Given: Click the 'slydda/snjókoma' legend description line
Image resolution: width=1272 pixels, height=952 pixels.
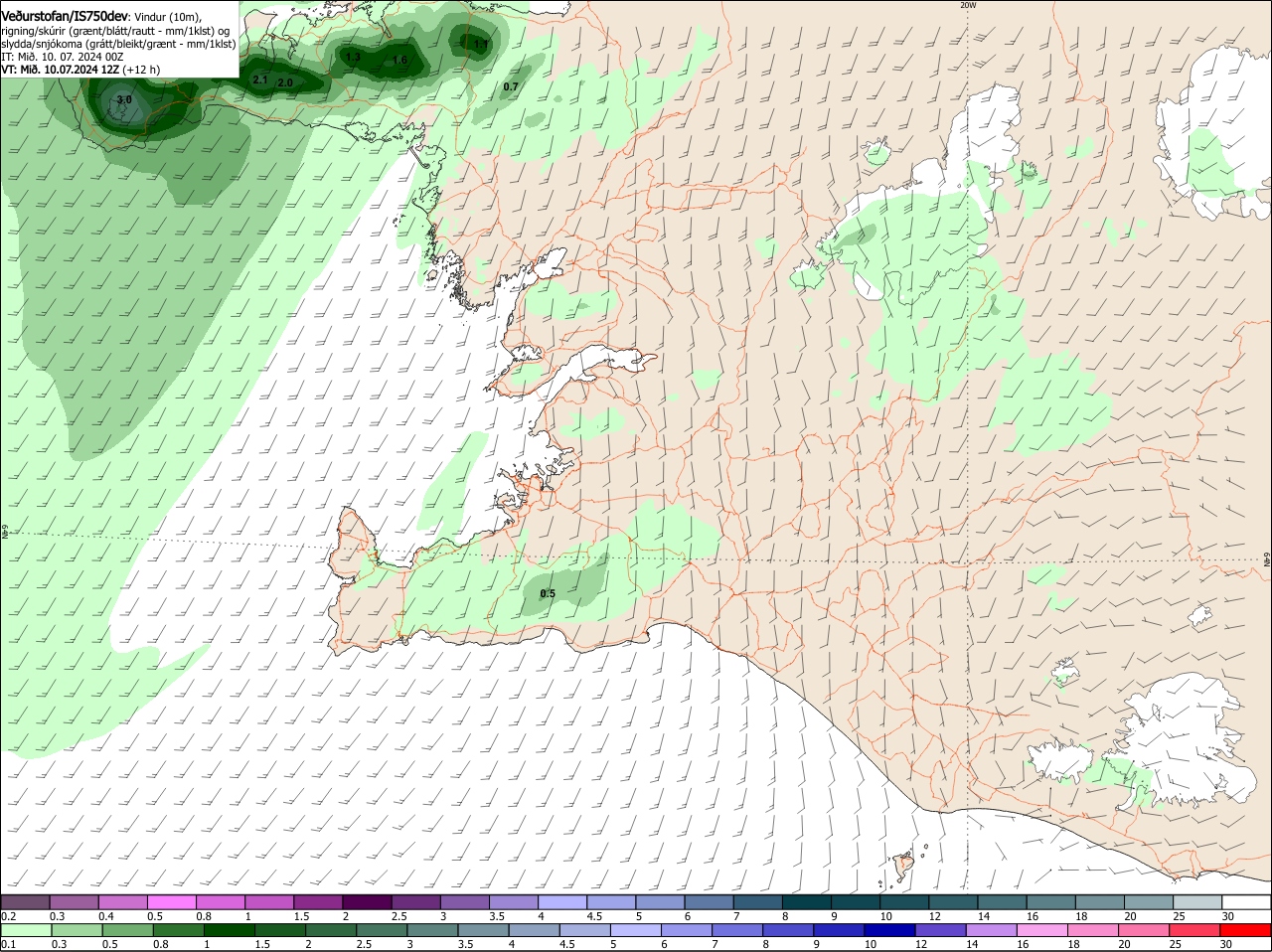Looking at the screenshot, I should pos(118,44).
